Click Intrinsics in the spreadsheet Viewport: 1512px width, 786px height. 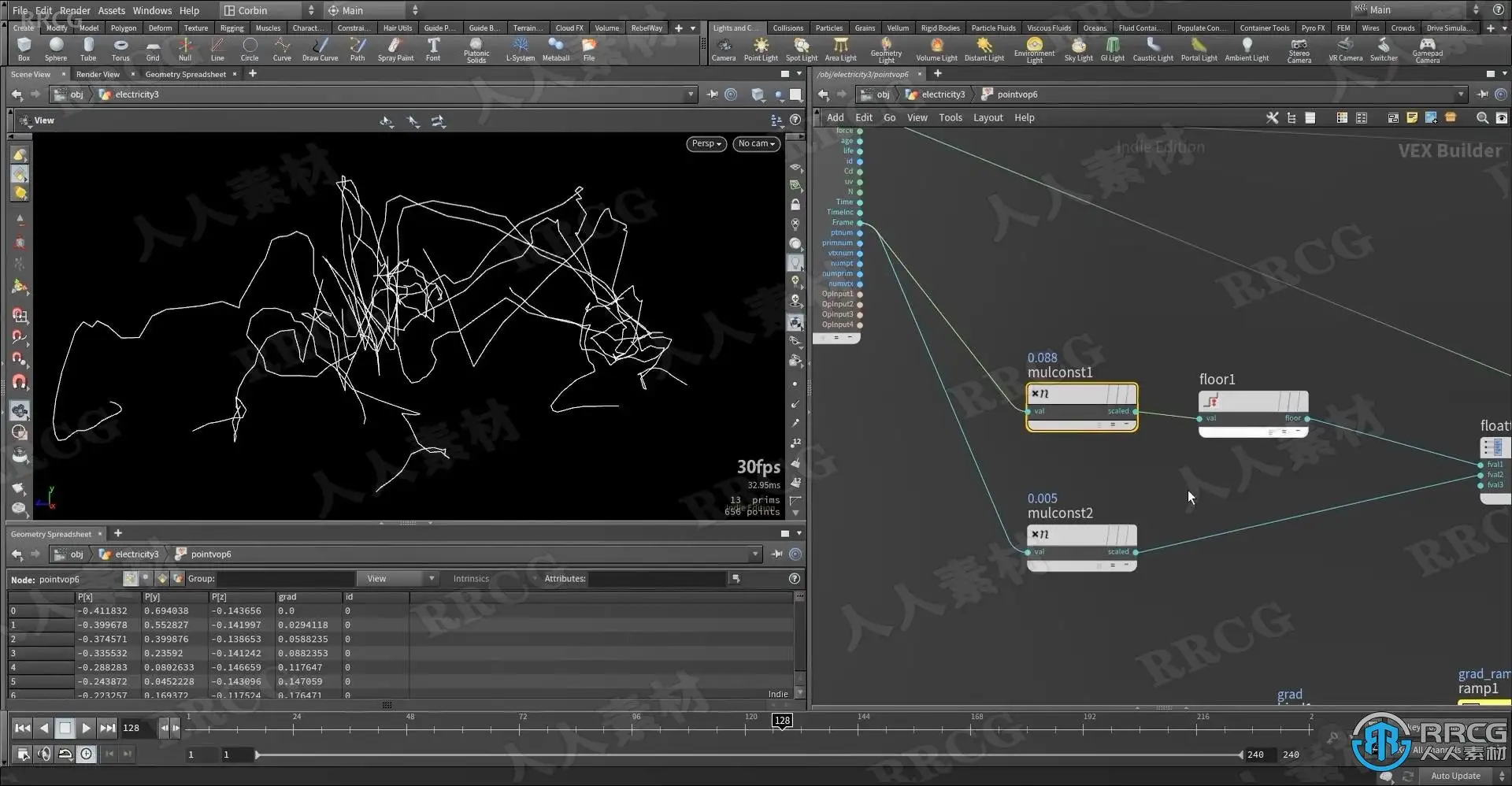click(x=471, y=579)
